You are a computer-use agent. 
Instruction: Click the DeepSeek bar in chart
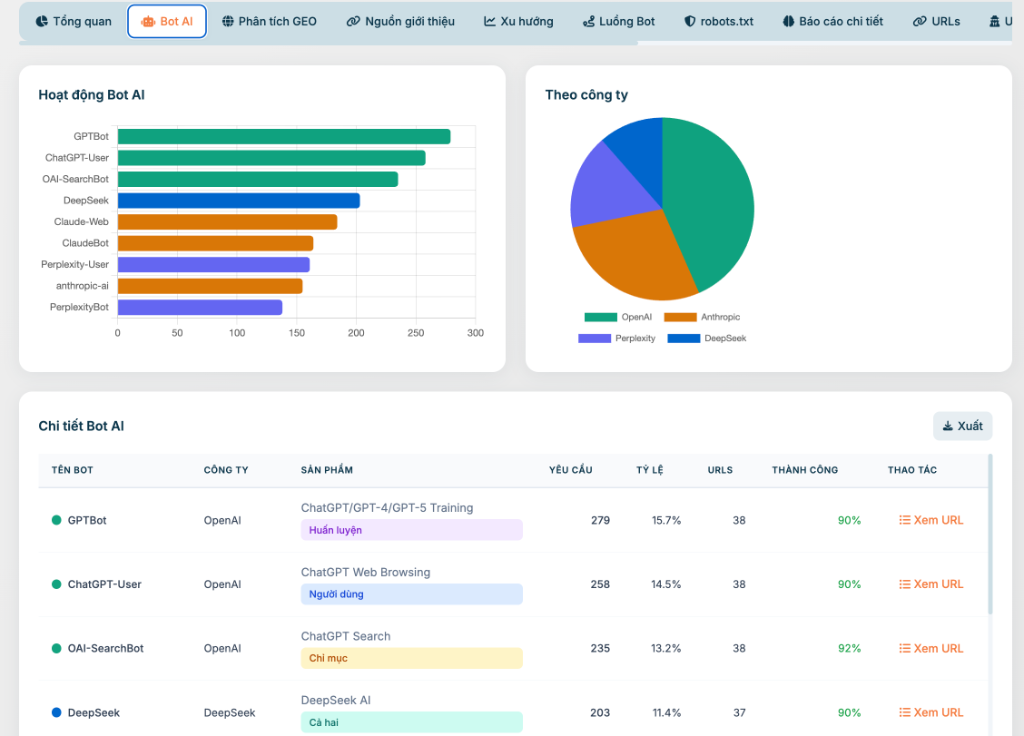(x=239, y=200)
